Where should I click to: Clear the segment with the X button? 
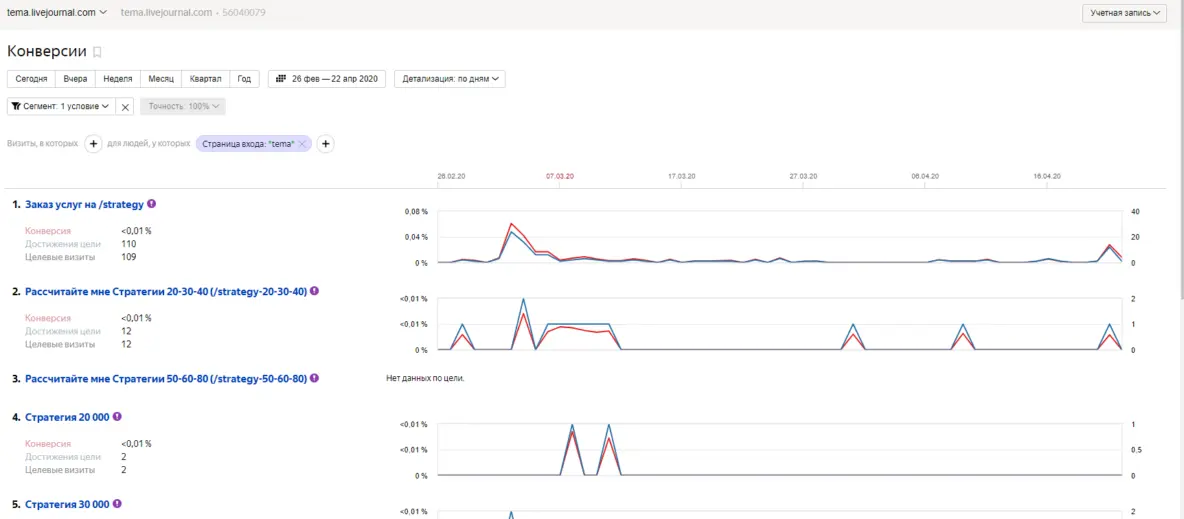coord(125,106)
